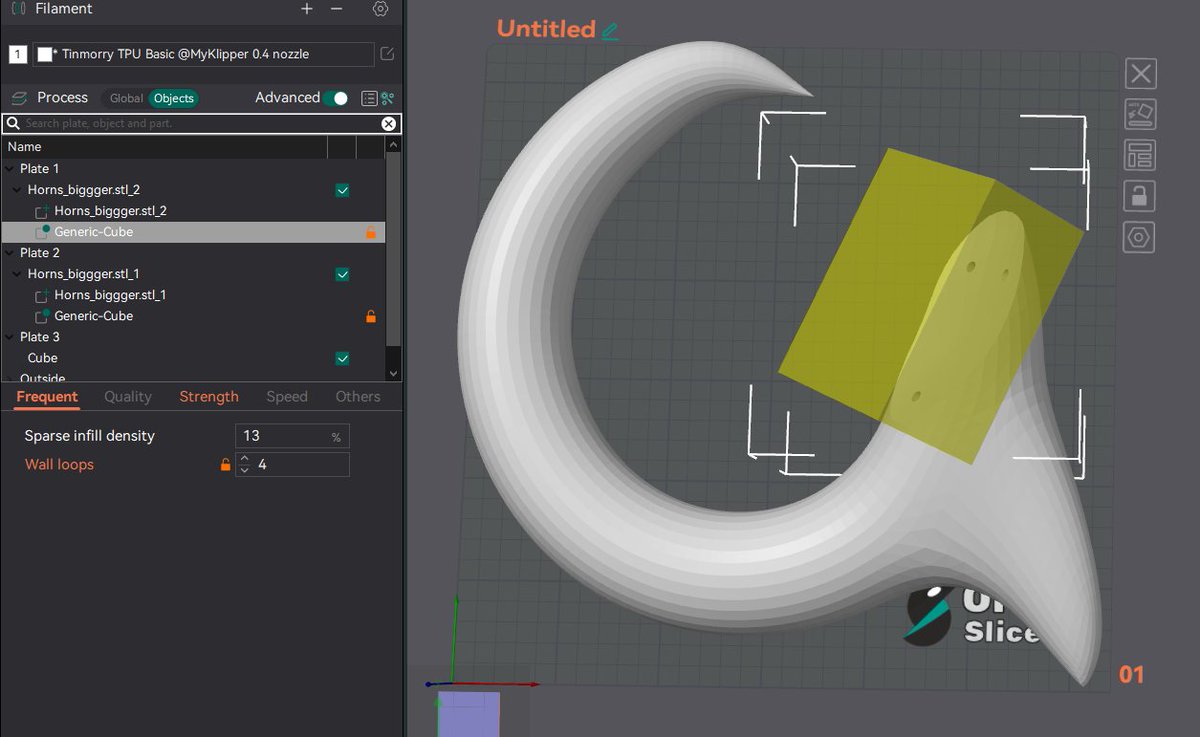Click the lock icon on Plate 2 Generic-Cube
This screenshot has height=737, width=1200.
pos(370,316)
